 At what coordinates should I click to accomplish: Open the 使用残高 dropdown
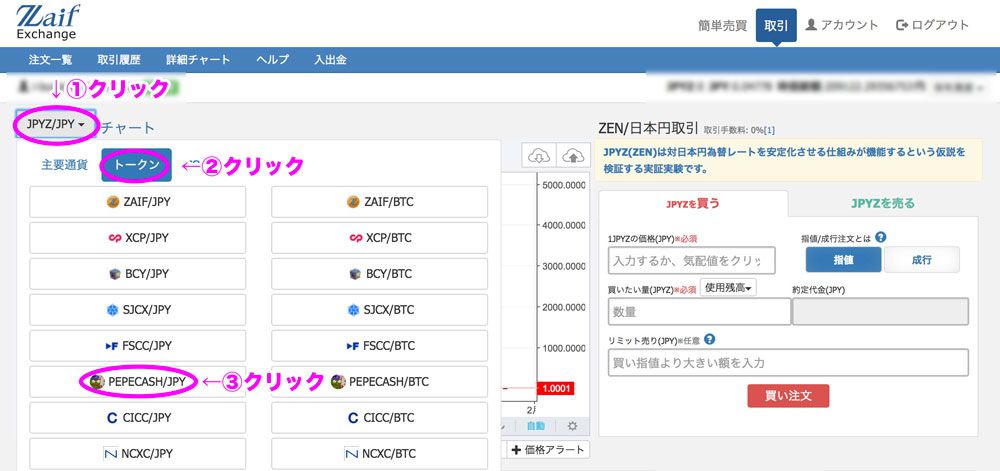click(x=728, y=288)
